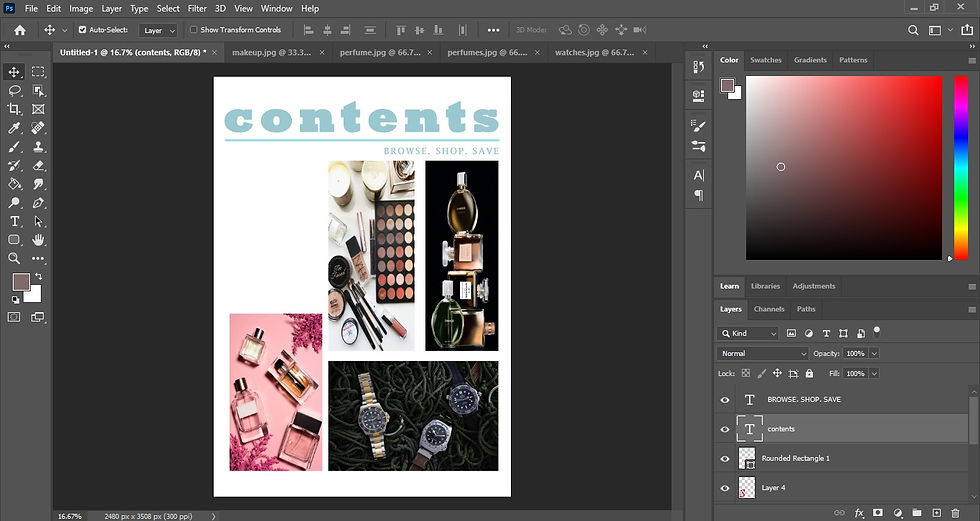Toggle the Auto-Select checkbox
The image size is (980, 521).
click(x=82, y=29)
